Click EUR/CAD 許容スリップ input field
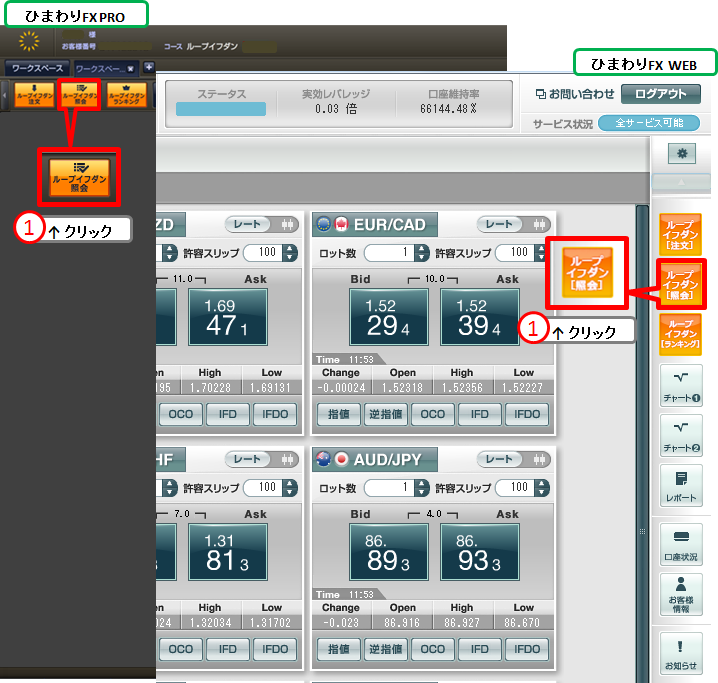The image size is (718, 683). [515, 253]
